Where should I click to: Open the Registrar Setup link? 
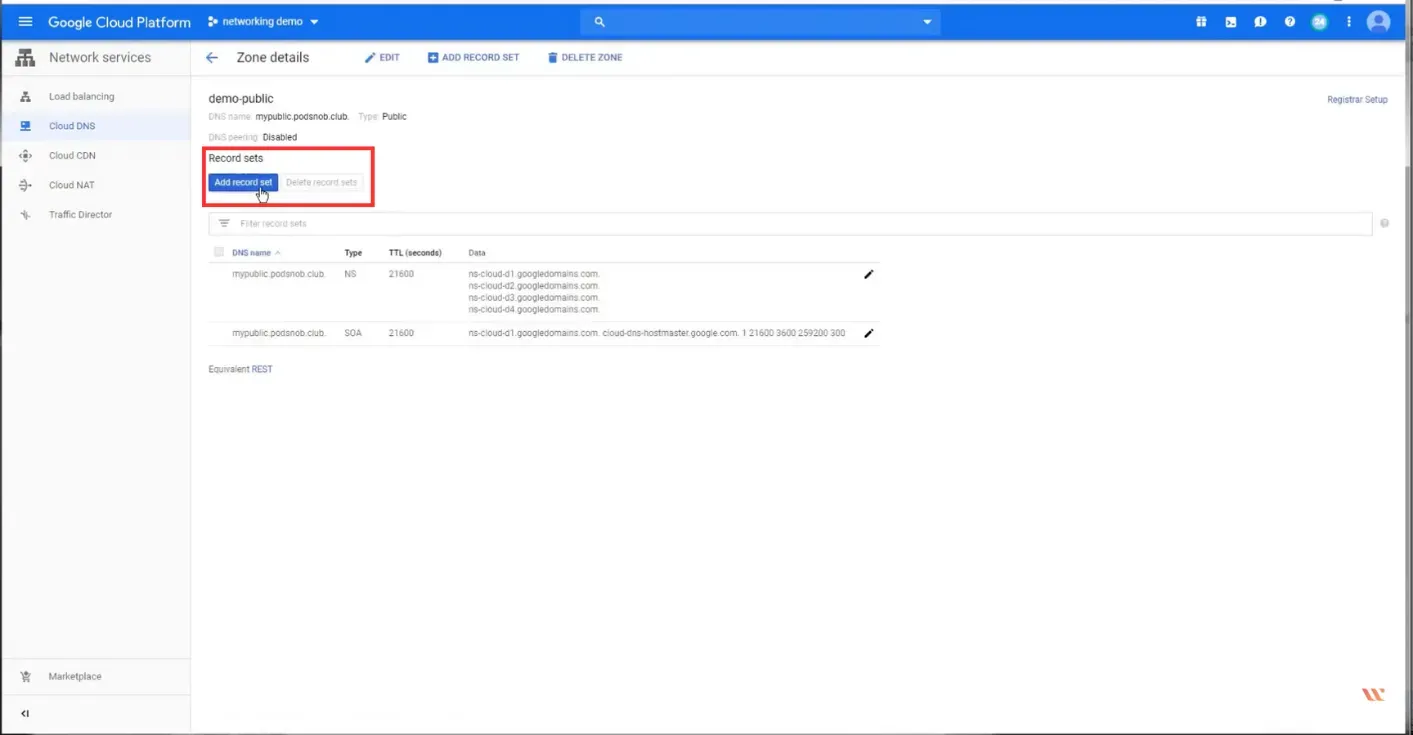1357,100
